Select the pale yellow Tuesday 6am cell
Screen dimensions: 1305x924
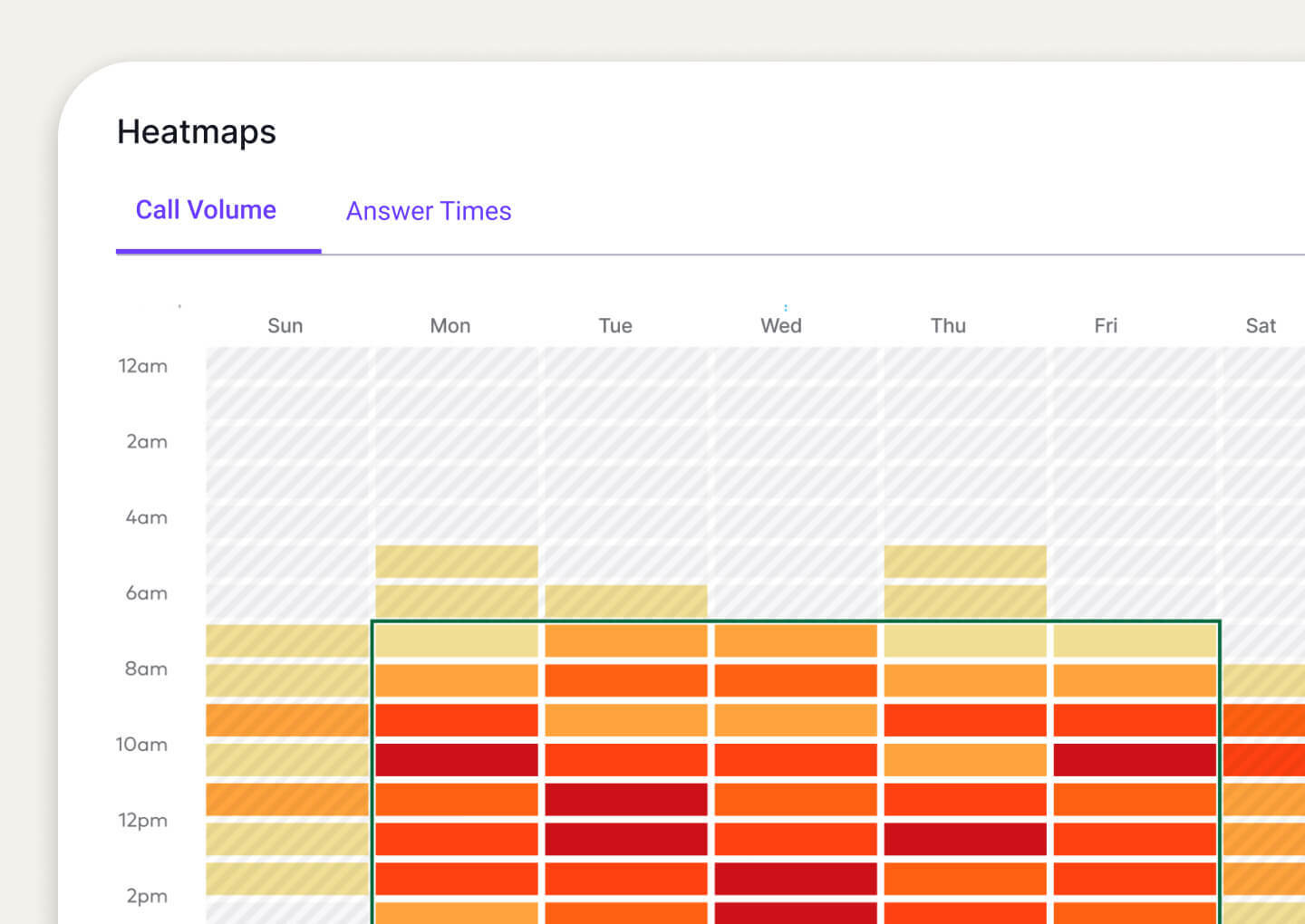[x=626, y=601]
